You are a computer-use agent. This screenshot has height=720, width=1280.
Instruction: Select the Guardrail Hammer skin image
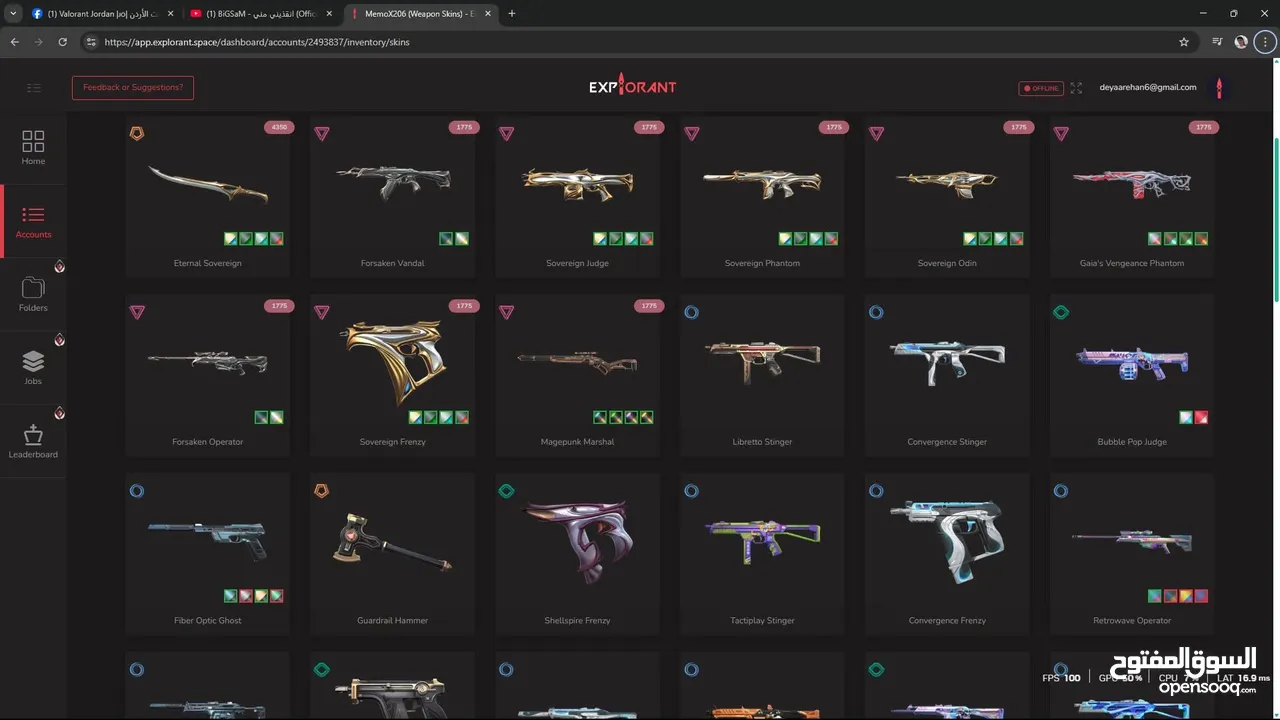[393, 541]
